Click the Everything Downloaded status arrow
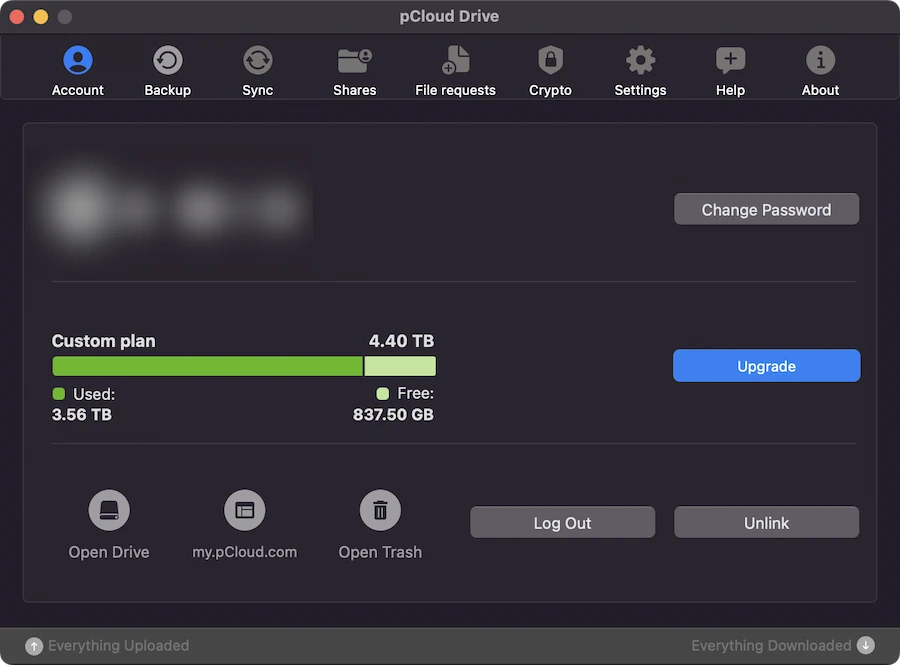This screenshot has width=900, height=665. coord(866,645)
